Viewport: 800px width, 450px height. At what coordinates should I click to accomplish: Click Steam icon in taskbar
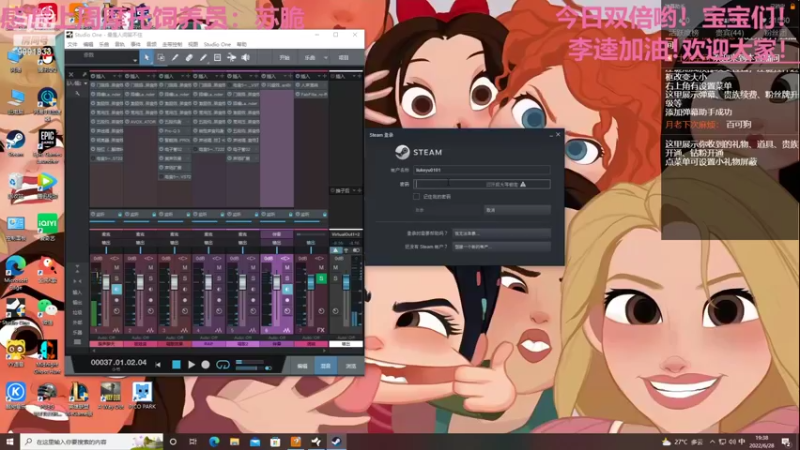tap(336, 441)
